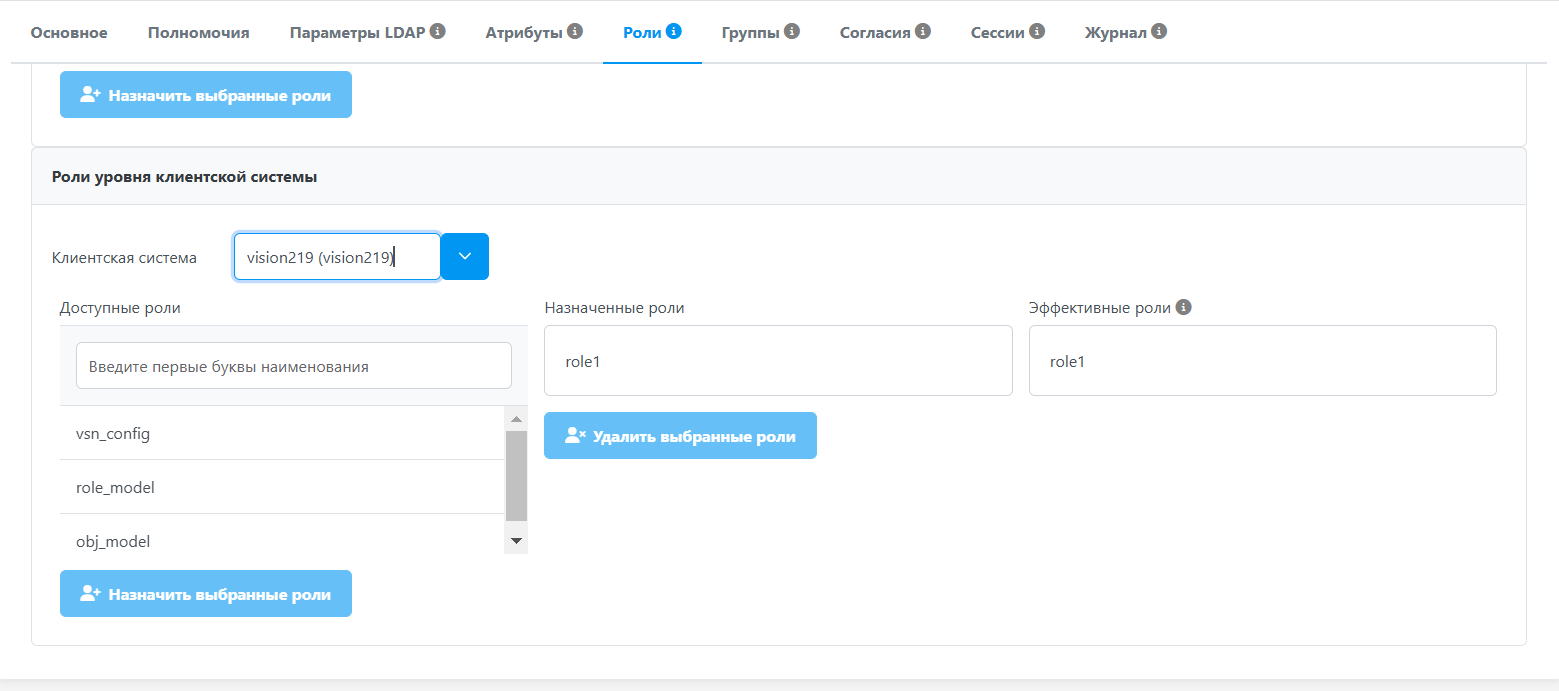
Task: Click info icon beside Журнал tab
Action: 1159,31
